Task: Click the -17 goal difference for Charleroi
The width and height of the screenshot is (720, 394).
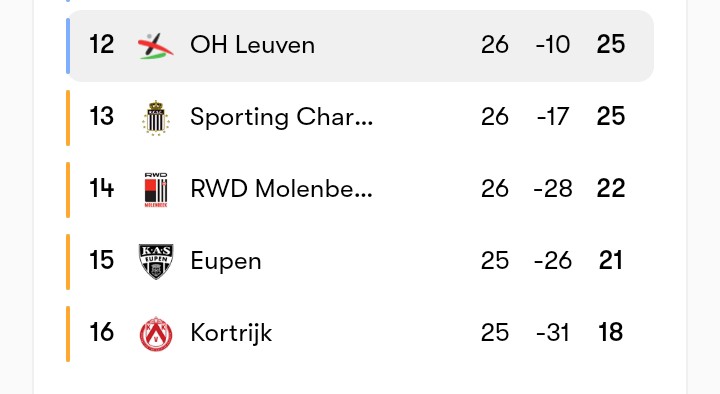Action: pos(553,117)
